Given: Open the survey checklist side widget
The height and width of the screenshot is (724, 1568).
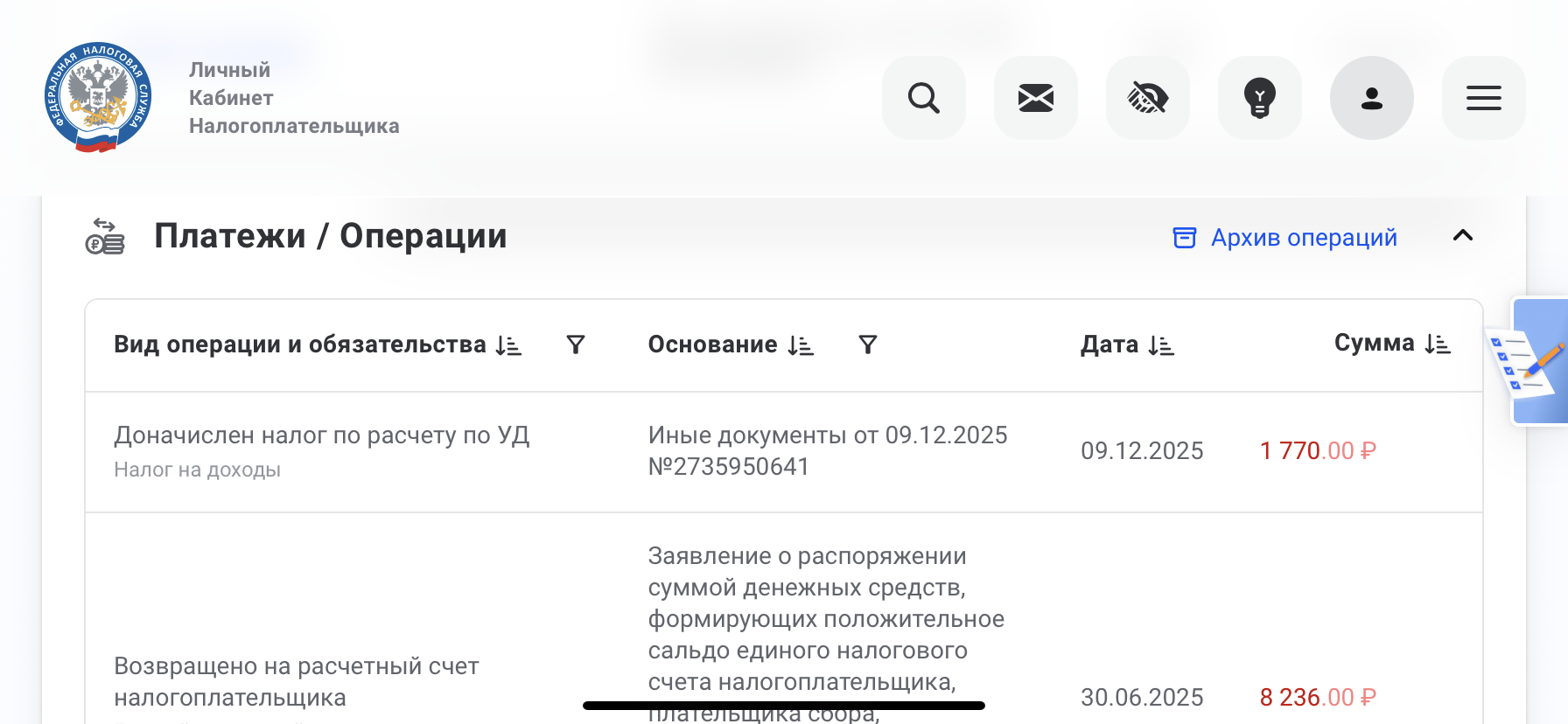Looking at the screenshot, I should click(x=1529, y=362).
